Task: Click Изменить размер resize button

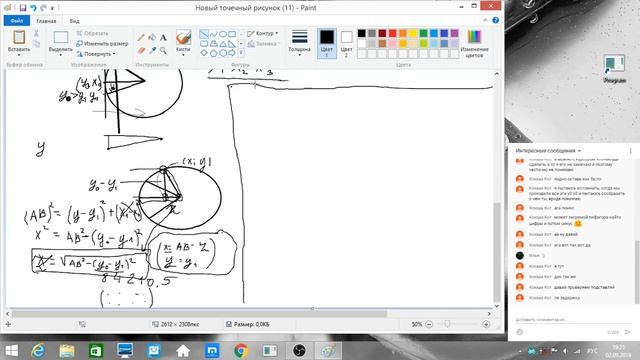Action: (x=102, y=43)
